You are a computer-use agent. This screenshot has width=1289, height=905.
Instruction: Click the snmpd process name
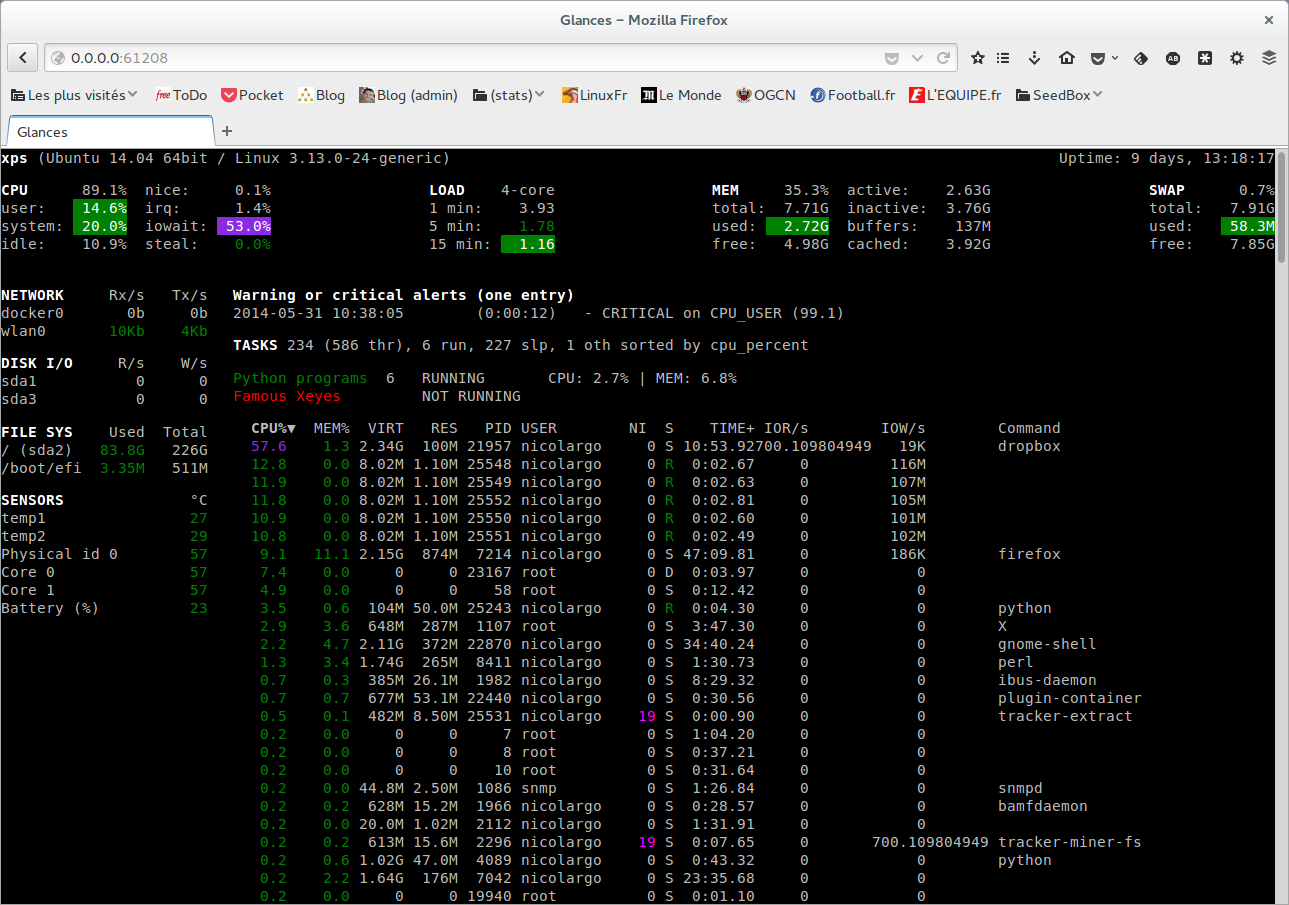point(1020,788)
